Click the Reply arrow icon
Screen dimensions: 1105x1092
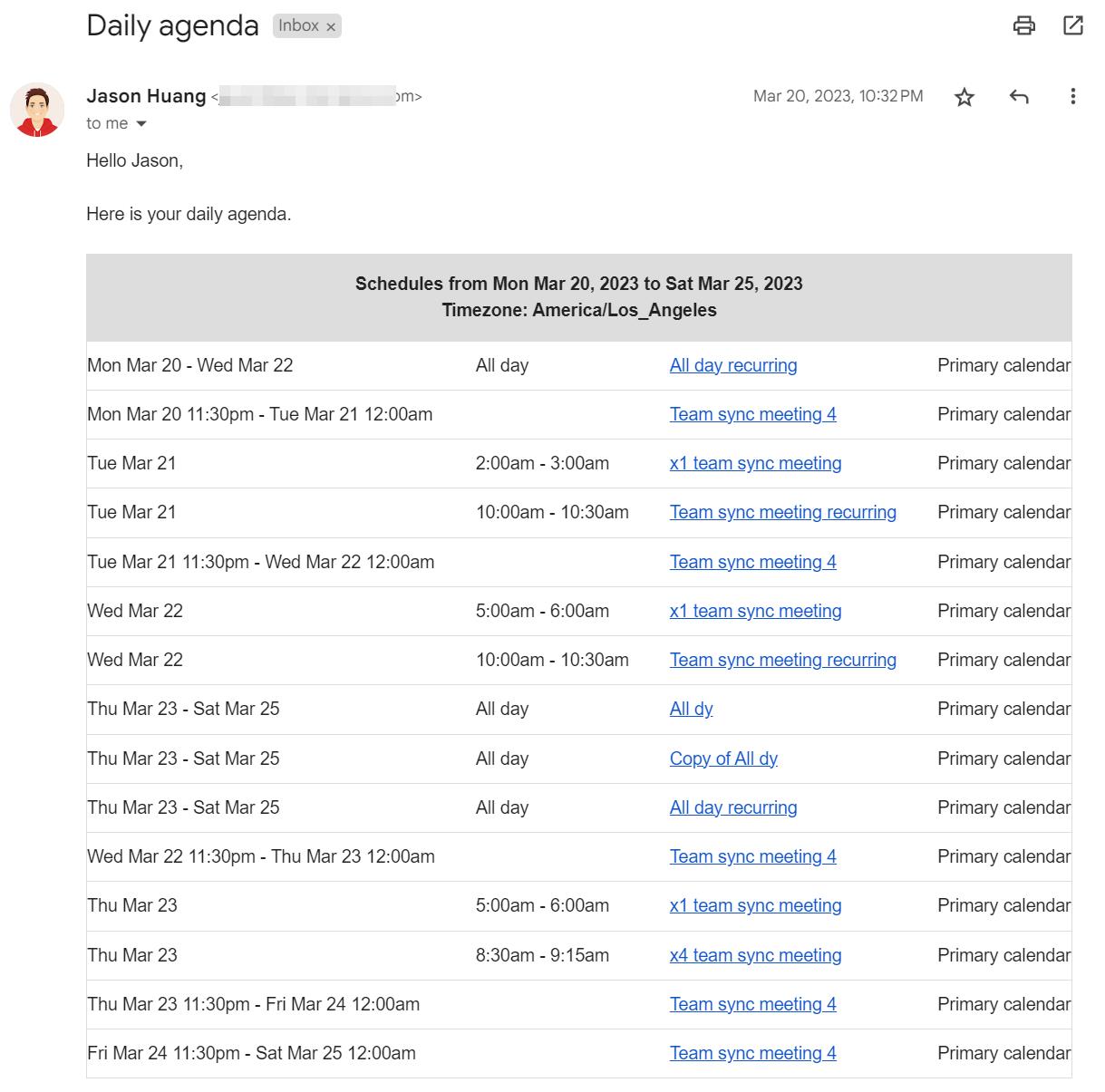coord(1019,96)
